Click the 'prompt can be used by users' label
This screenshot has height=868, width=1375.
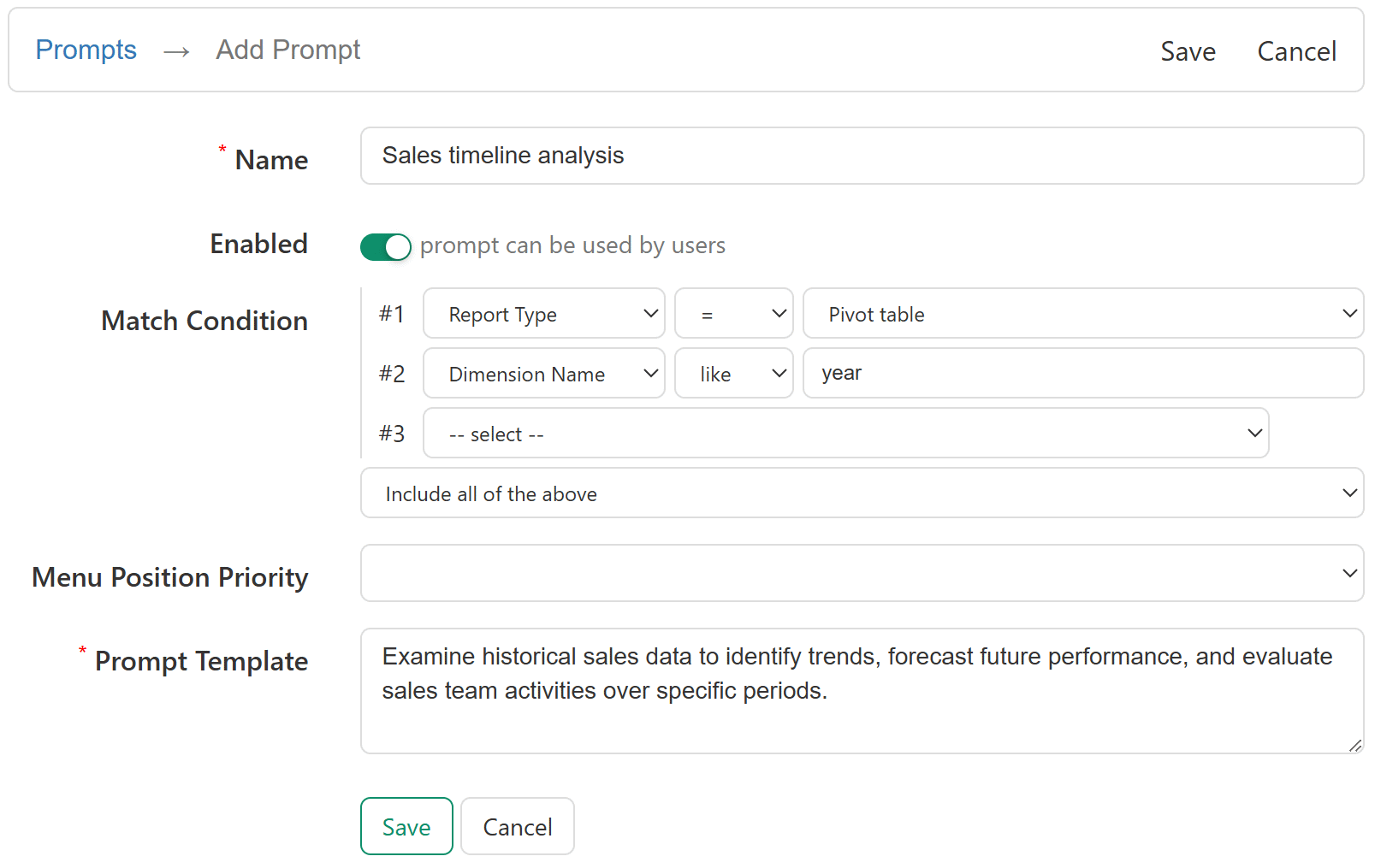572,246
